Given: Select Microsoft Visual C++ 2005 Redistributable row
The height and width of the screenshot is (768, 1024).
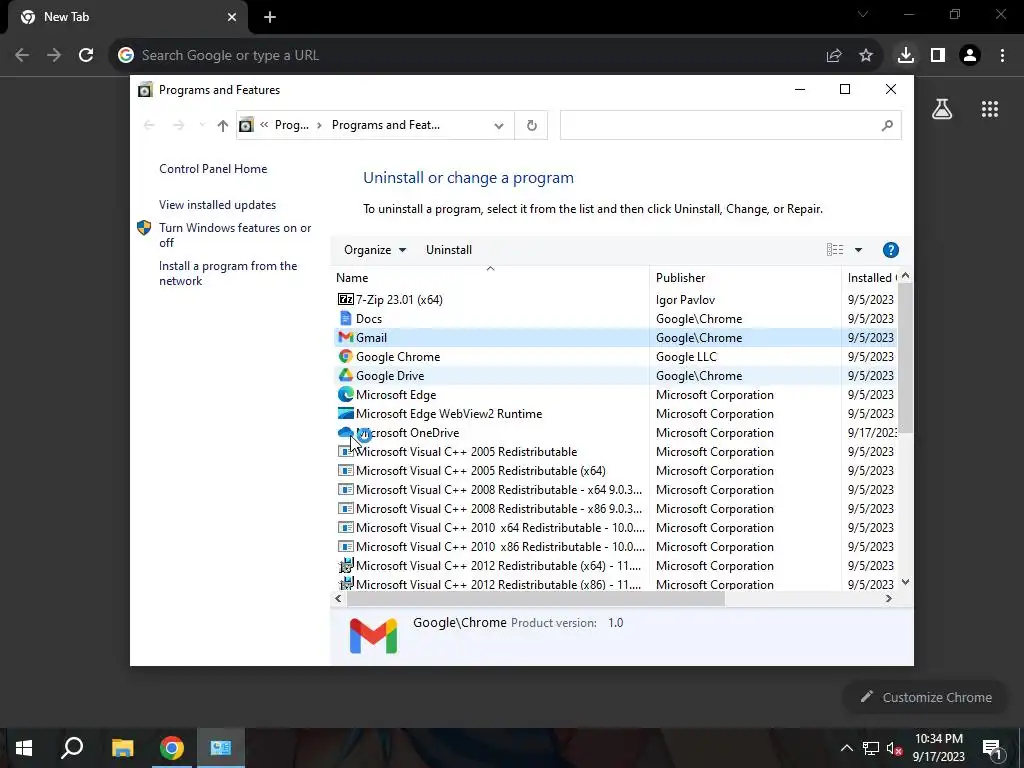Looking at the screenshot, I should coord(615,452).
